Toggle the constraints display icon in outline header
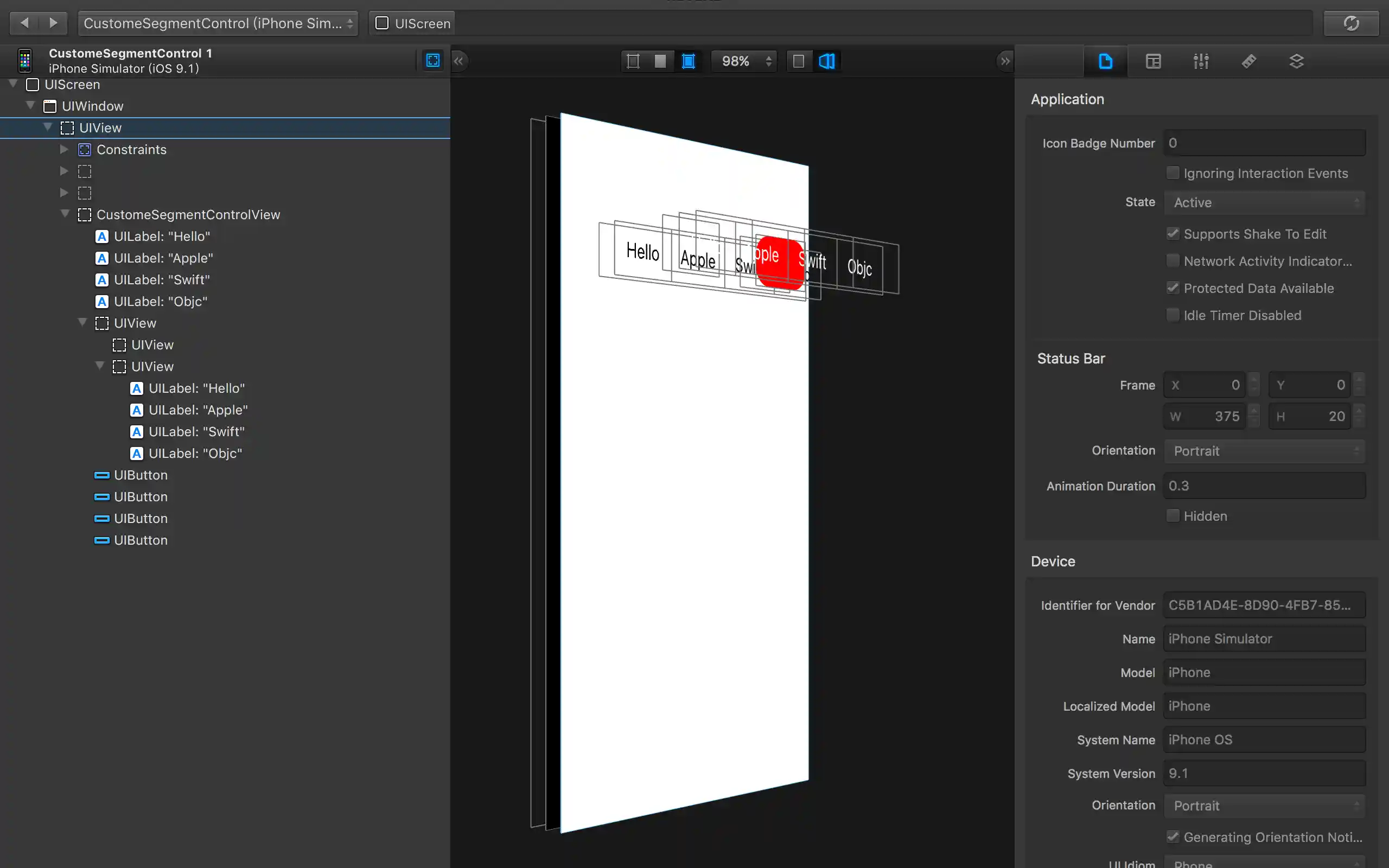Image resolution: width=1389 pixels, height=868 pixels. [x=433, y=60]
